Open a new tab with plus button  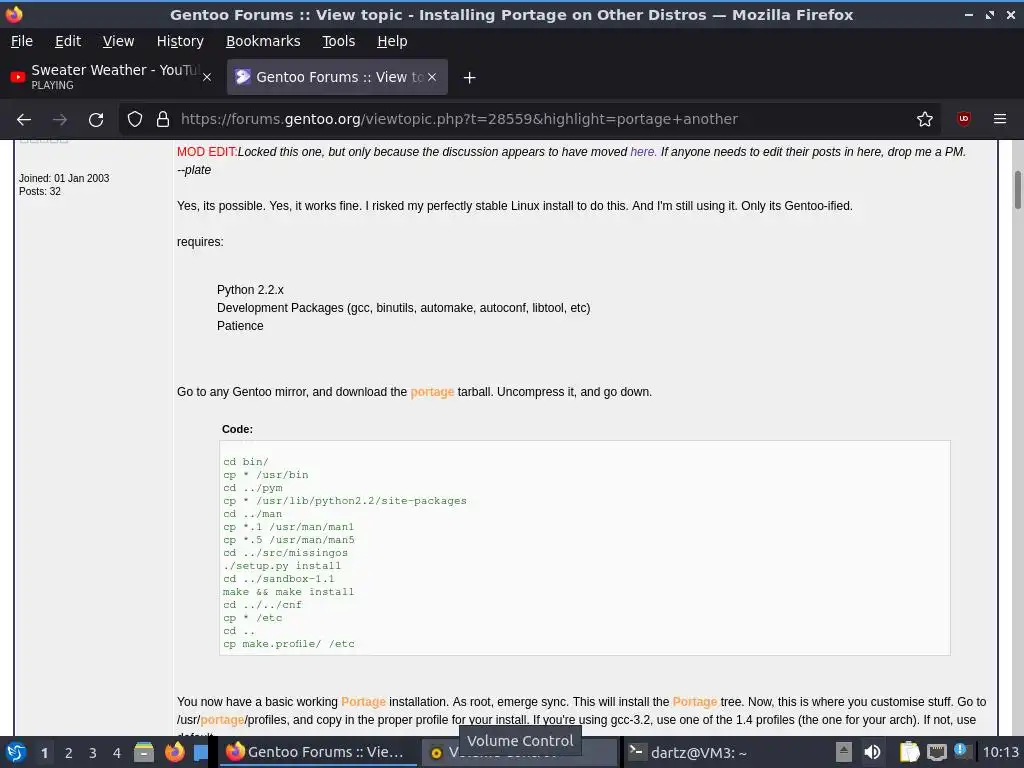pyautogui.click(x=469, y=78)
